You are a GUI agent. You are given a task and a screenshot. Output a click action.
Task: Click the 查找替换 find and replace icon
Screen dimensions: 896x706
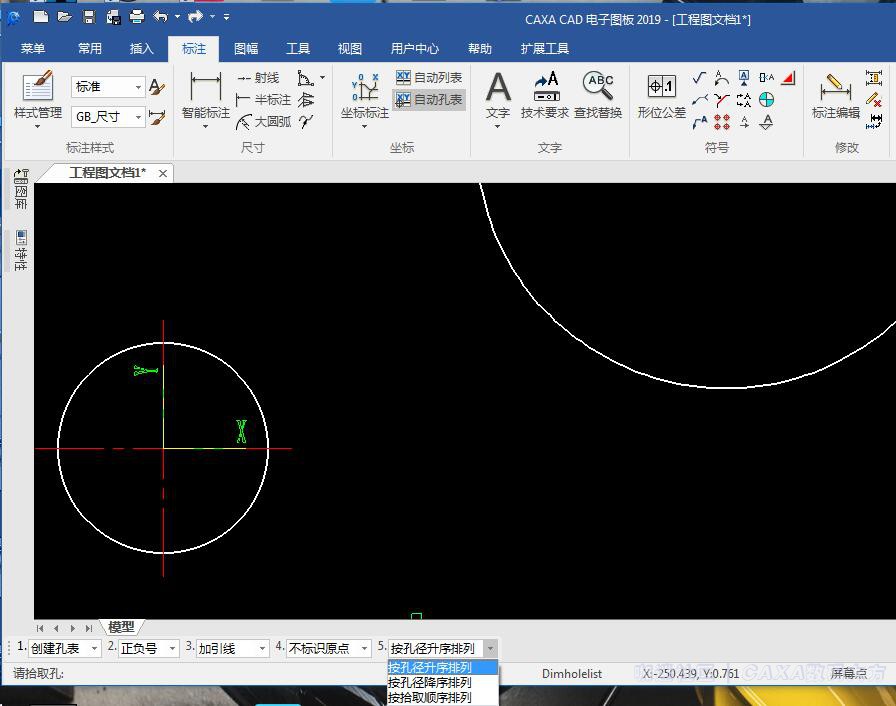(598, 88)
